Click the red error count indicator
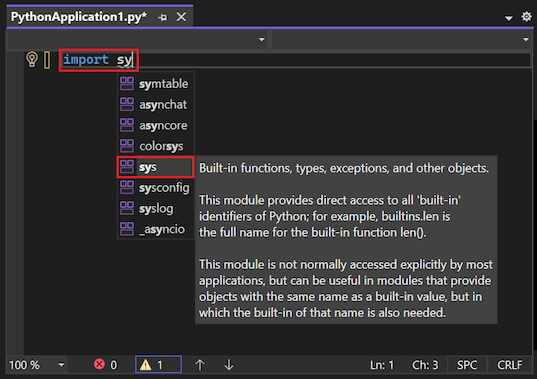This screenshot has height=379, width=537. click(x=106, y=365)
